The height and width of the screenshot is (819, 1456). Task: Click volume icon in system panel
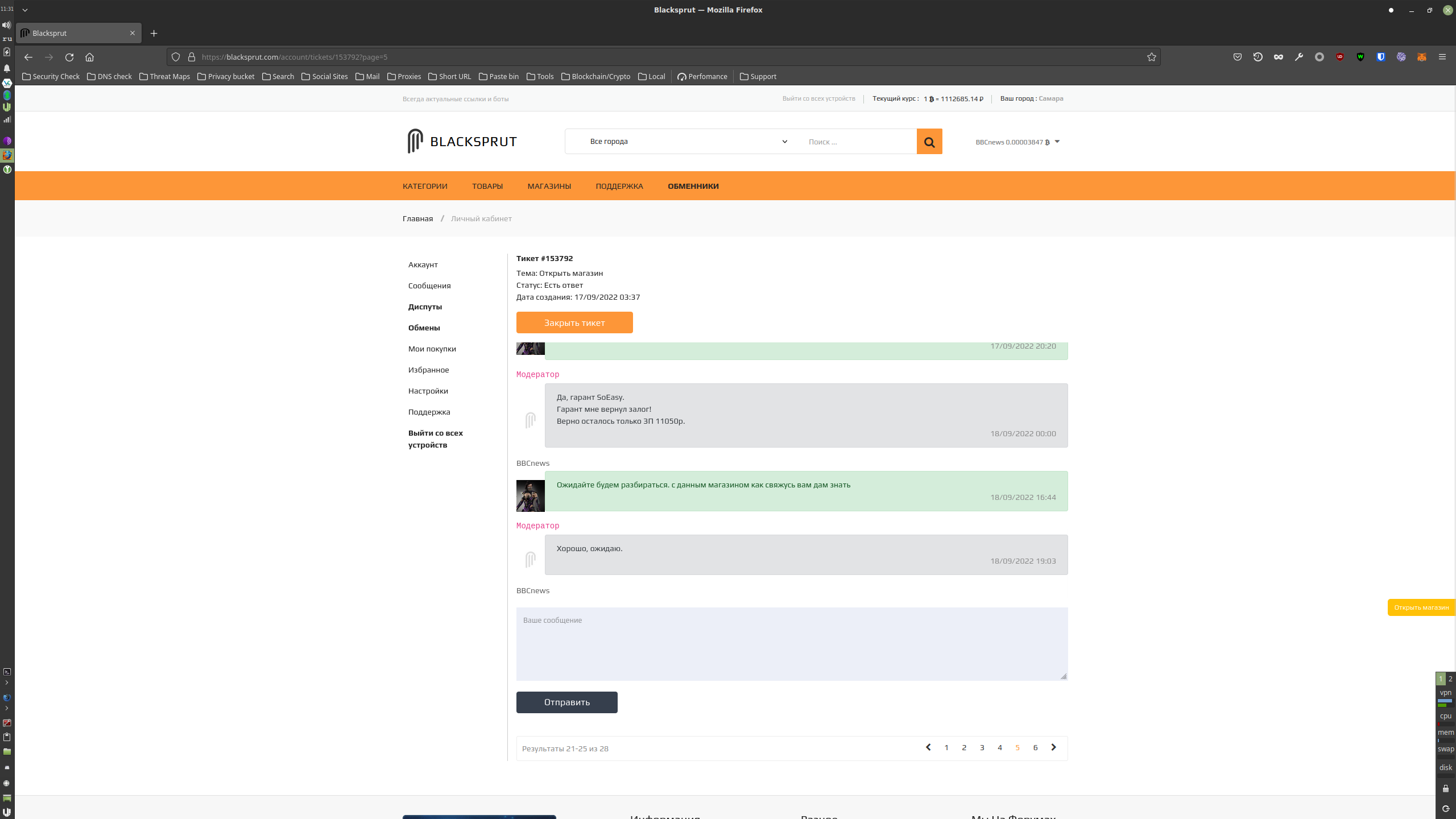(x=7, y=25)
